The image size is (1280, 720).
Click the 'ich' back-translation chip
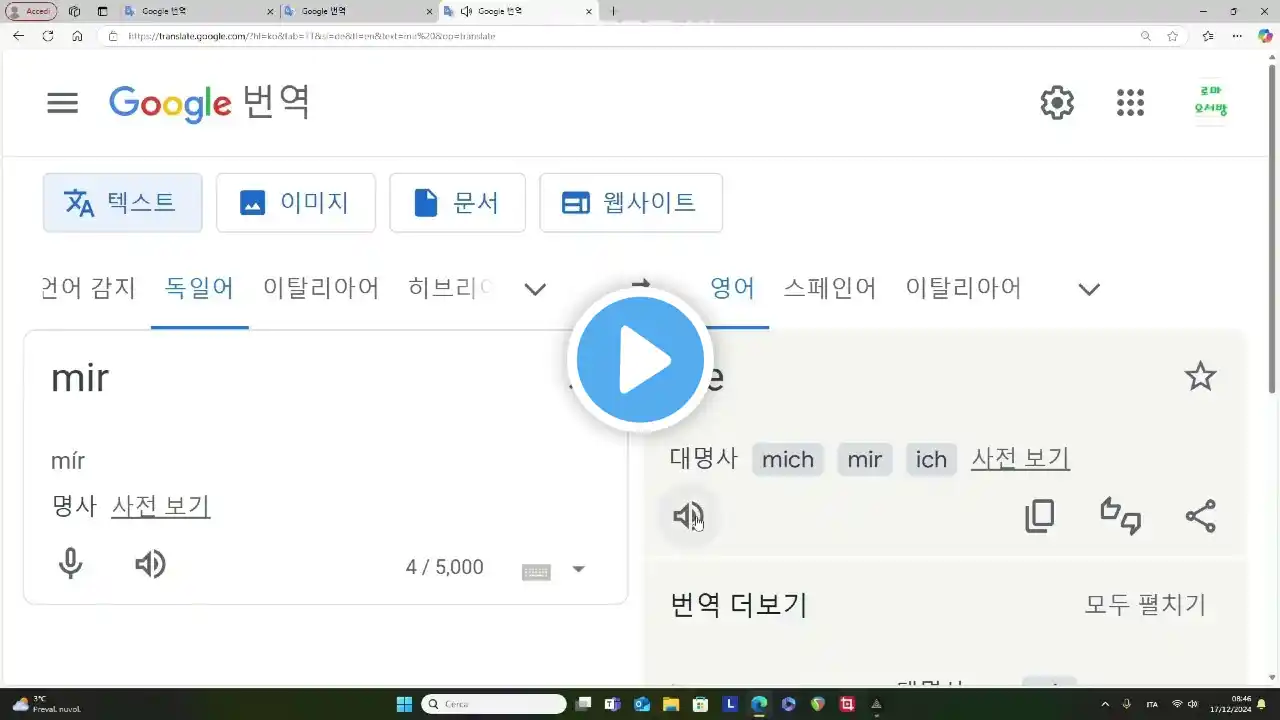pos(931,459)
